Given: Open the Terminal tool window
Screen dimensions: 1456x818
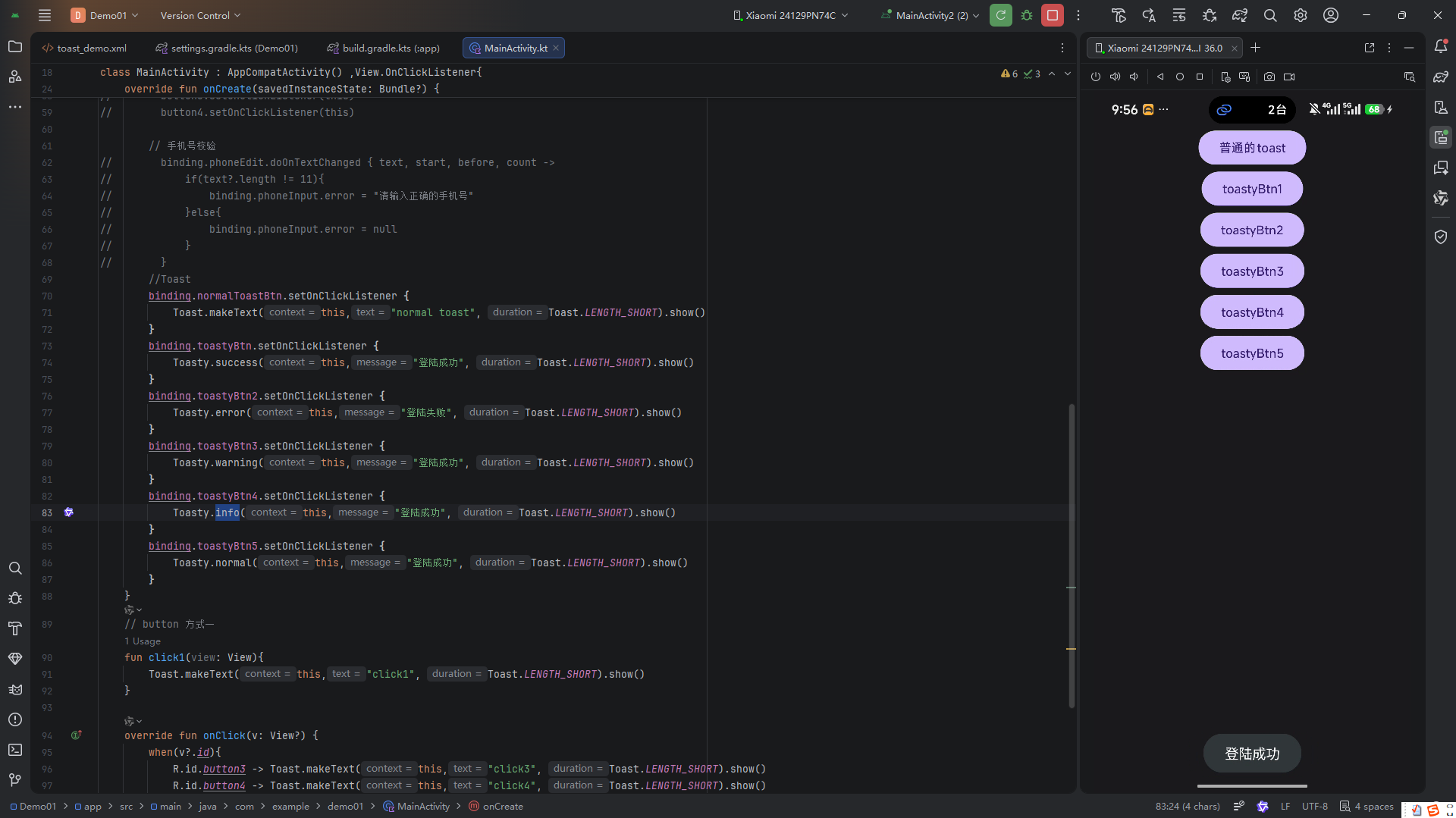Looking at the screenshot, I should (x=15, y=750).
